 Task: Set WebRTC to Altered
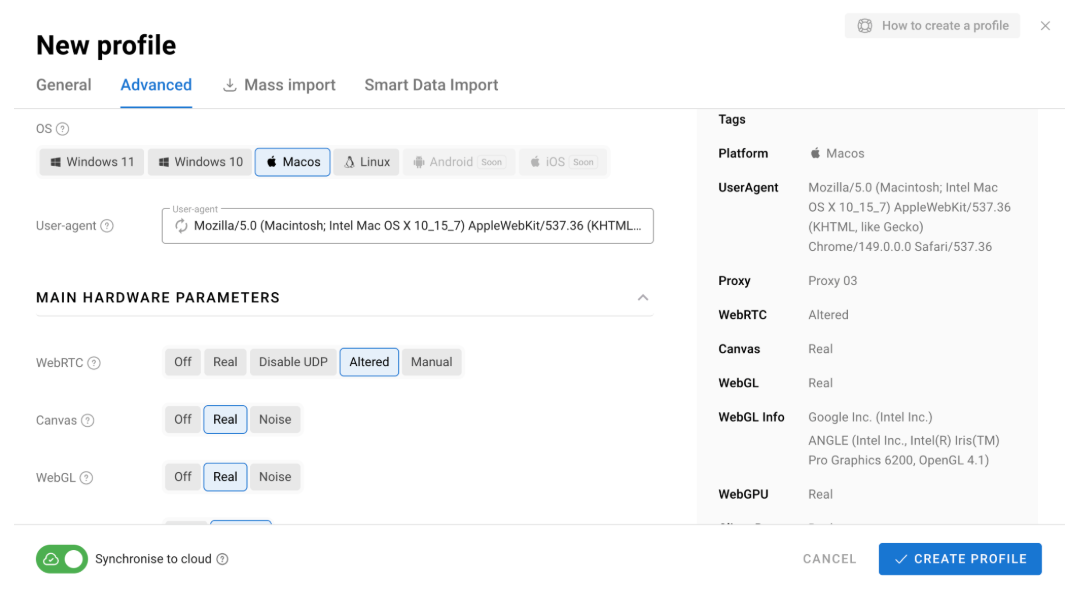coord(369,362)
